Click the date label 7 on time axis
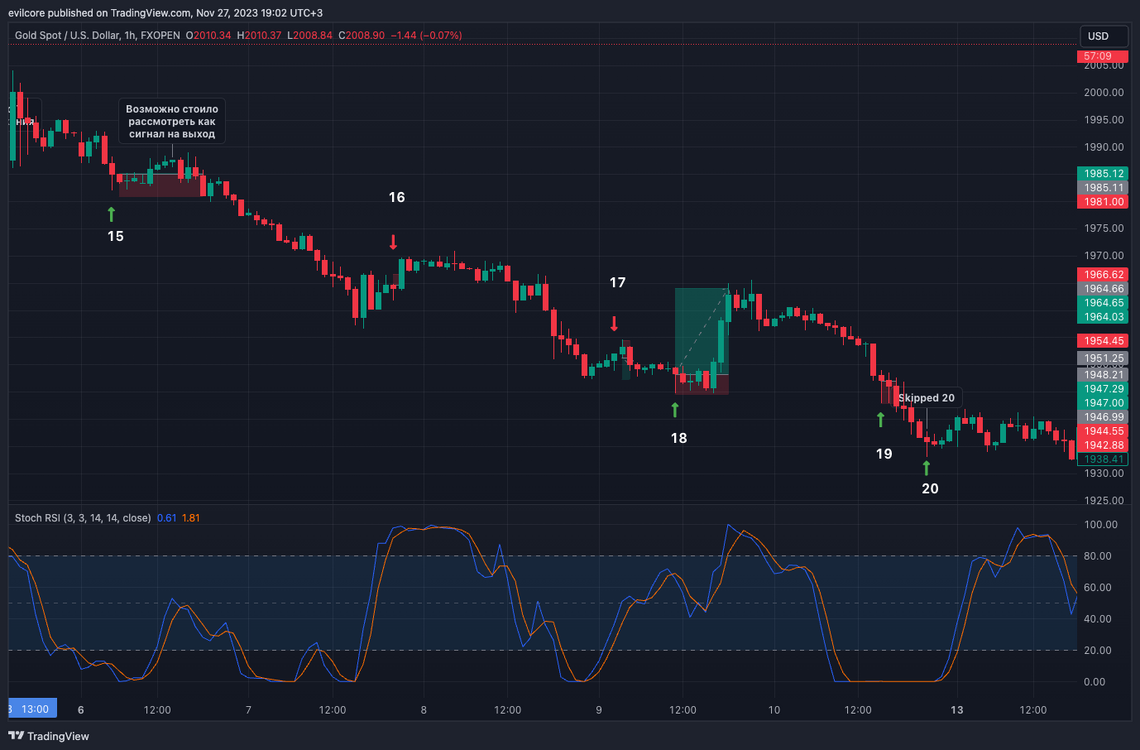This screenshot has width=1140, height=750. coord(249,710)
